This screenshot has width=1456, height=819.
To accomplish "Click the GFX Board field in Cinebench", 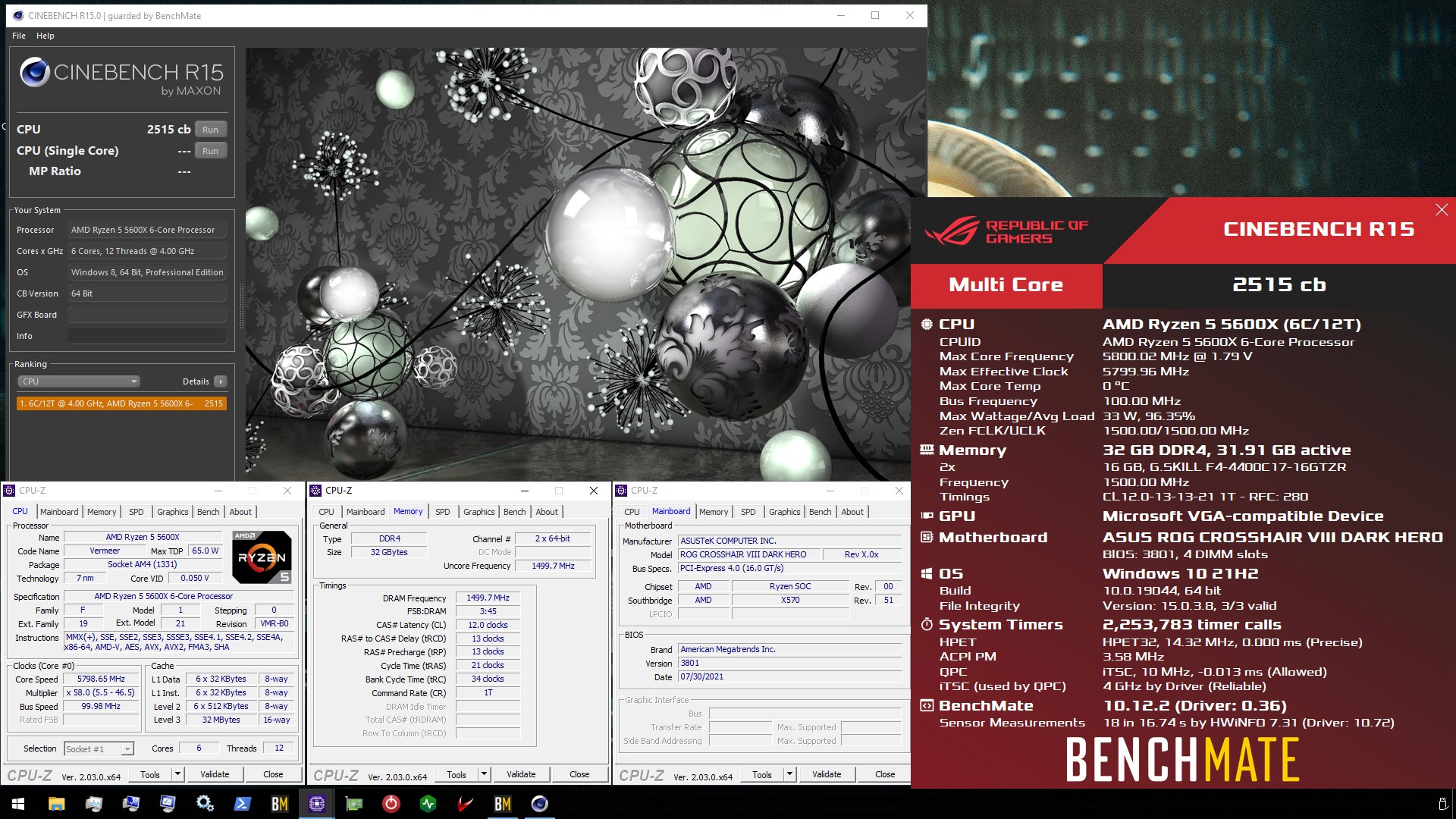I will 147,315.
